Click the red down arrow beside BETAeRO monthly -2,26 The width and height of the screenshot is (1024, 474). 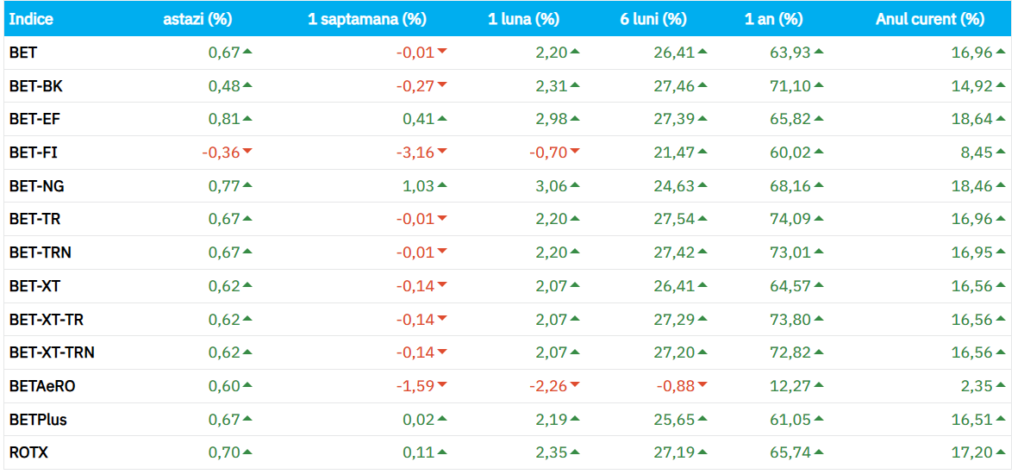click(574, 386)
